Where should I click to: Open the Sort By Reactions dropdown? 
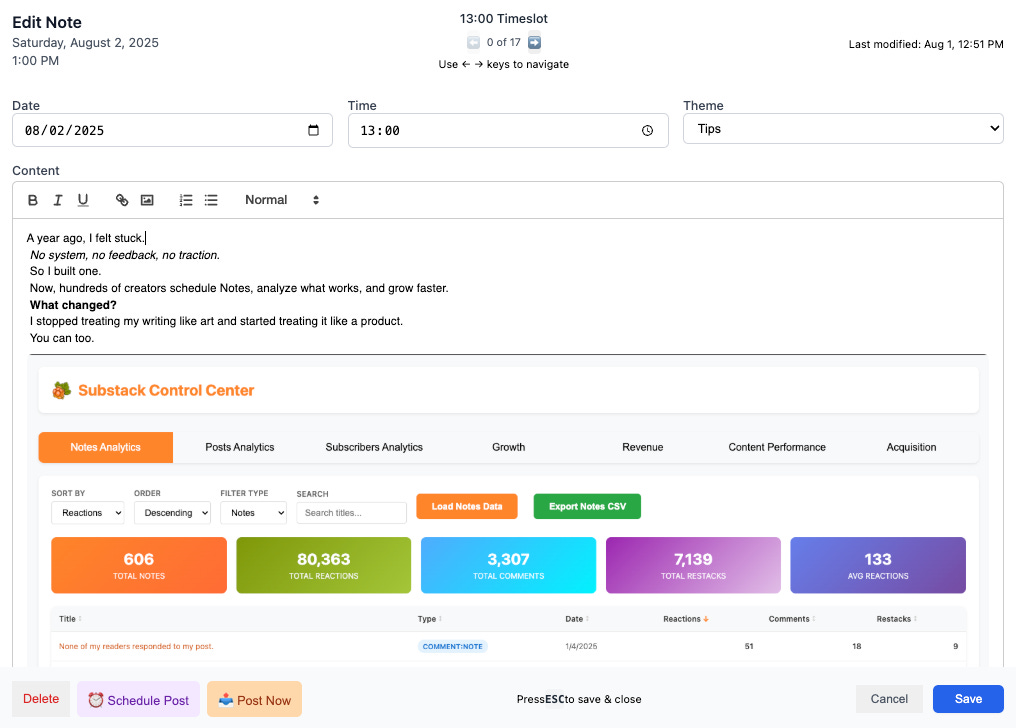click(87, 513)
